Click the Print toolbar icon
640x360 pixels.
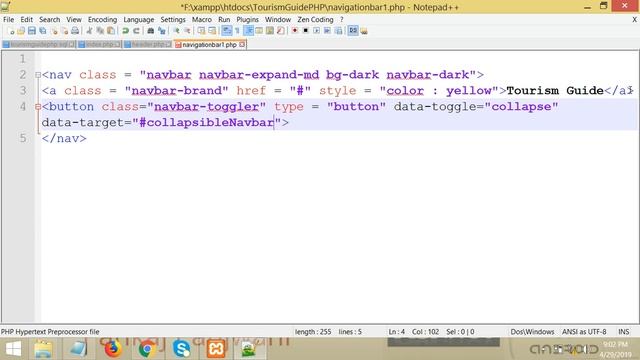(75, 31)
